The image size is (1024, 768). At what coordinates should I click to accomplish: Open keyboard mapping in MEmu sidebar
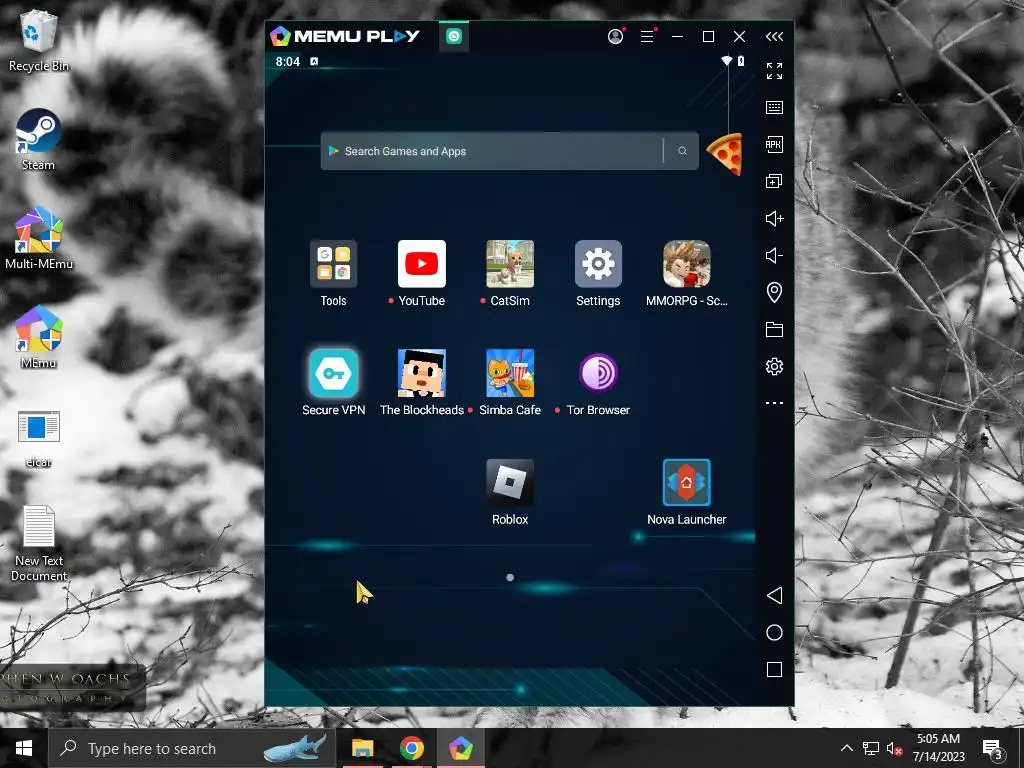coord(774,107)
